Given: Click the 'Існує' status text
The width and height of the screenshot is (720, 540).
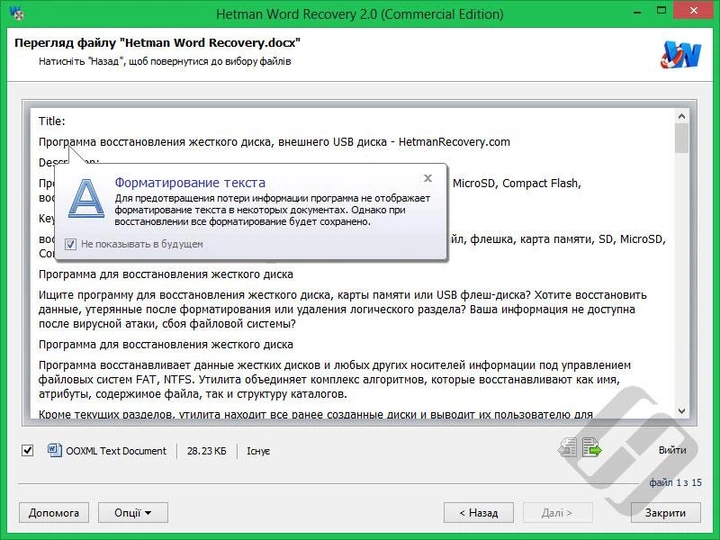Looking at the screenshot, I should click(259, 451).
